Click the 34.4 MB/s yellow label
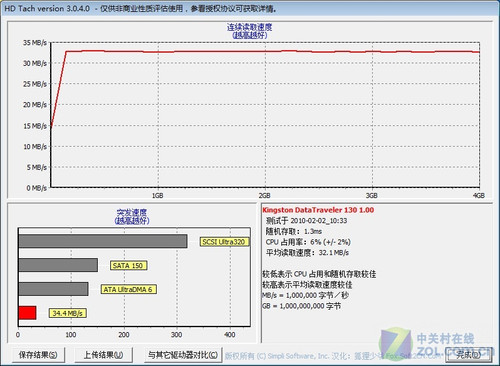 click(x=68, y=313)
